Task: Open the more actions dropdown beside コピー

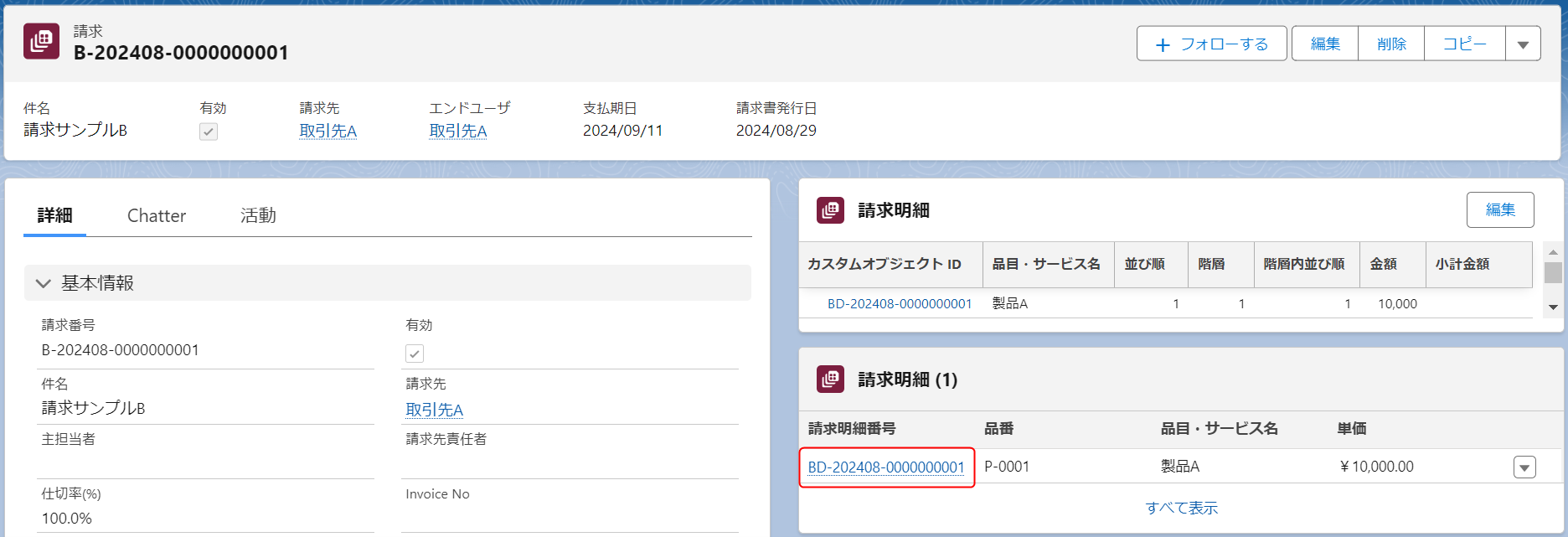Action: tap(1523, 44)
